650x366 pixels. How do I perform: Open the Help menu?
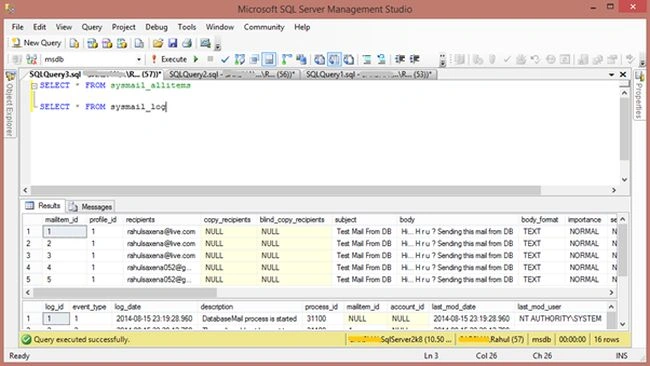[302, 27]
